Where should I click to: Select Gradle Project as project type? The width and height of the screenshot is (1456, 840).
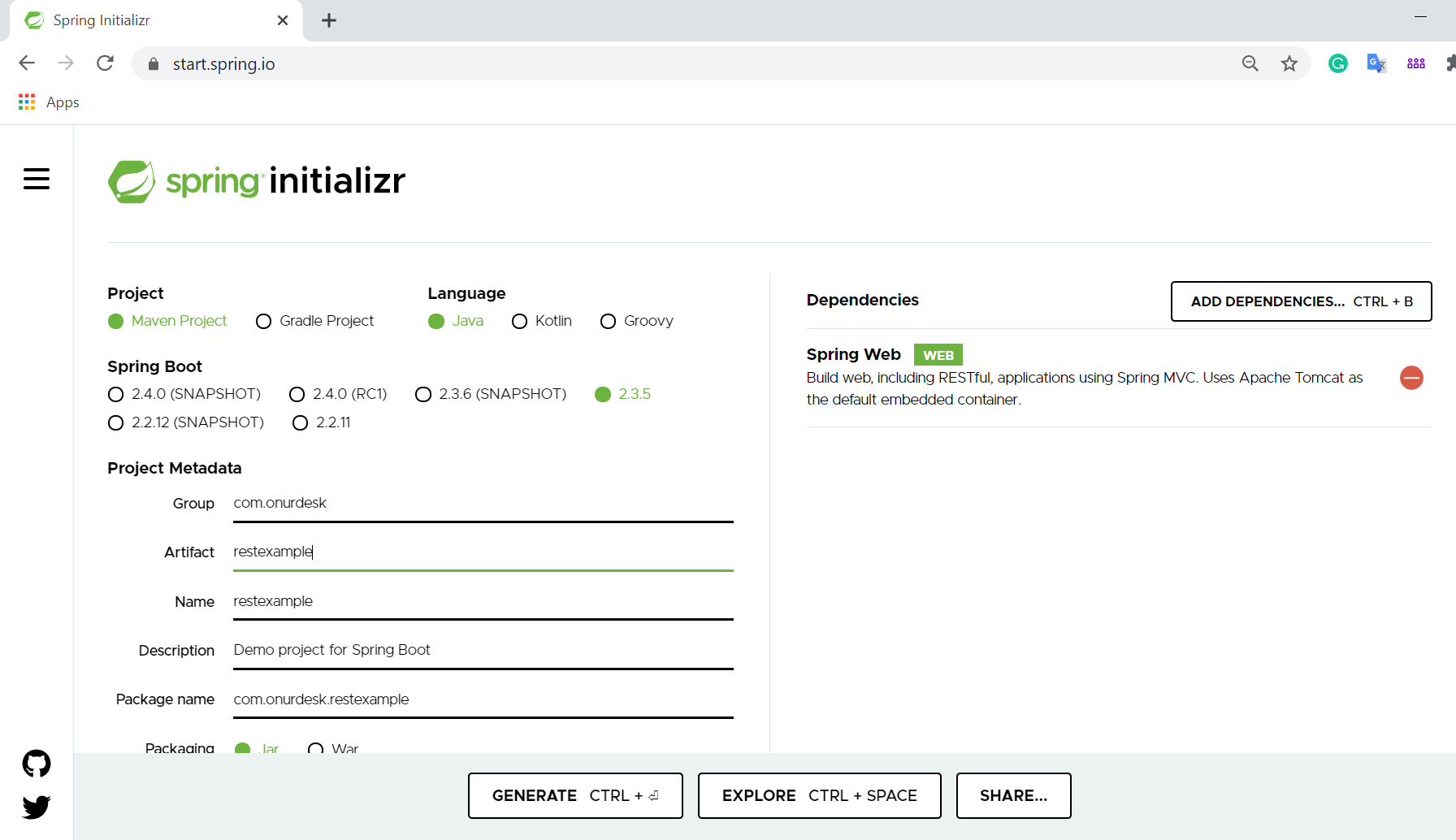click(263, 321)
